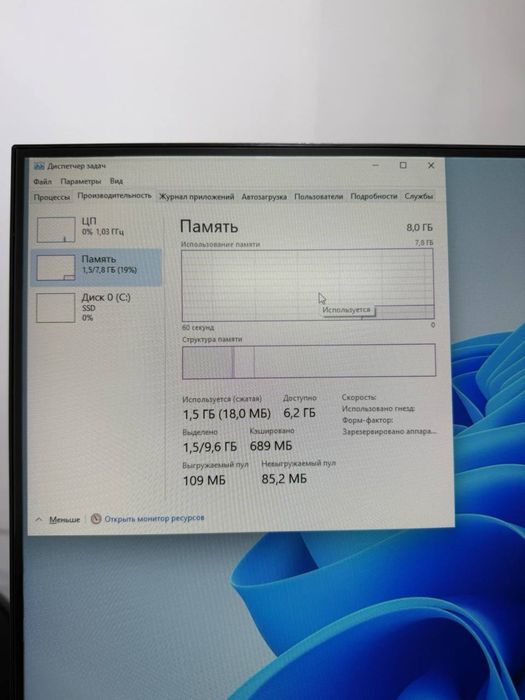Click the Доступно label

click(300, 398)
